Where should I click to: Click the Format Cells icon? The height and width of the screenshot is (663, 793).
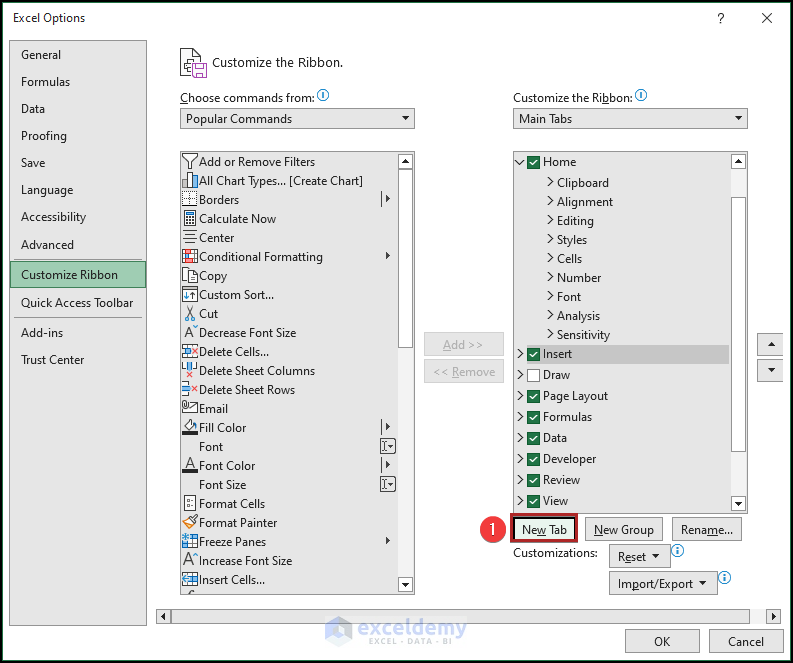pos(189,503)
